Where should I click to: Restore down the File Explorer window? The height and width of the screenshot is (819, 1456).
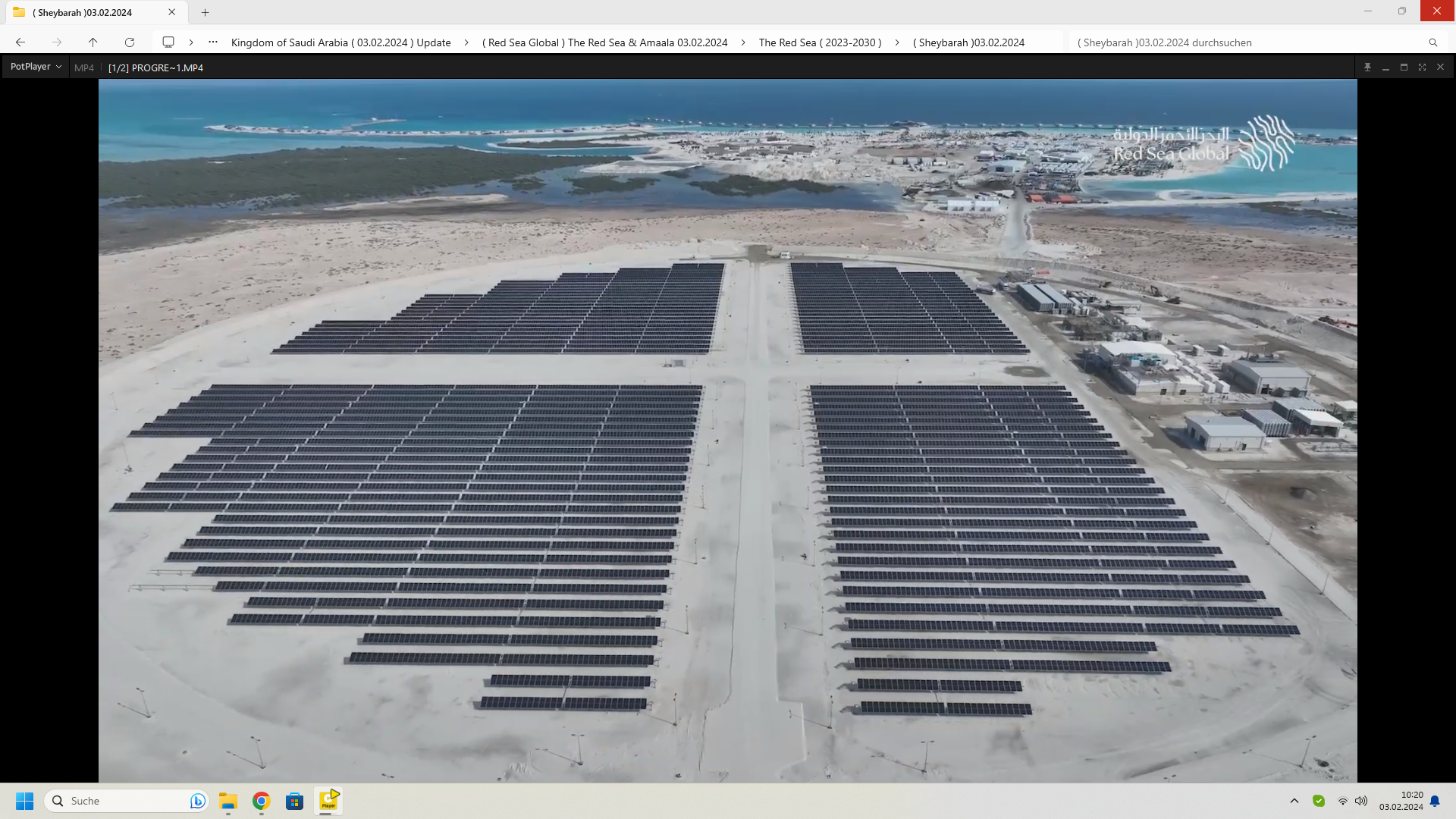tap(1402, 11)
